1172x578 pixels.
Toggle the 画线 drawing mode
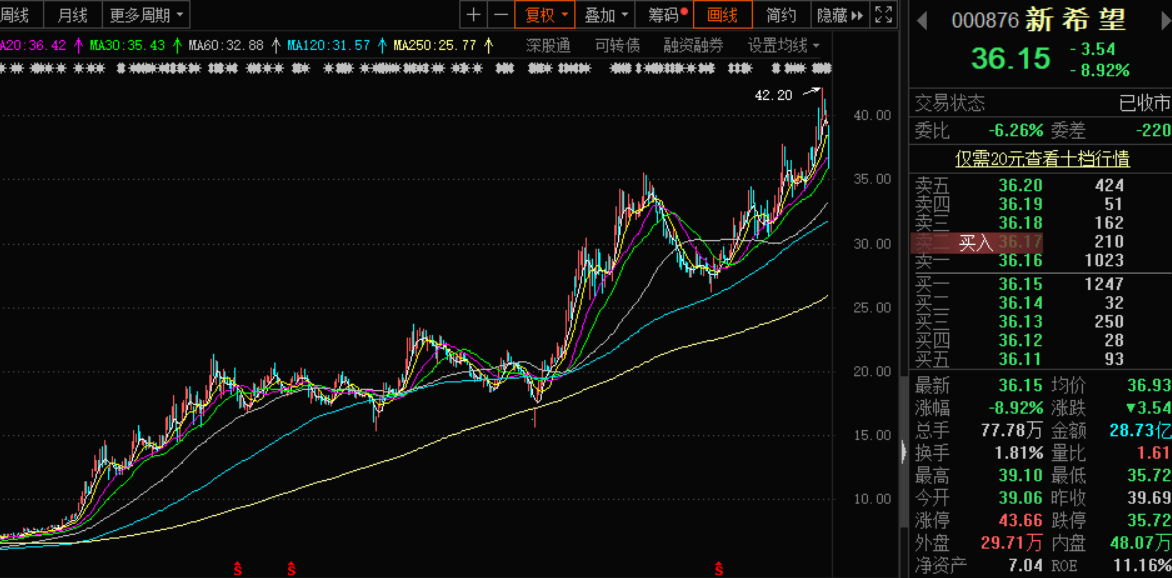(x=722, y=15)
